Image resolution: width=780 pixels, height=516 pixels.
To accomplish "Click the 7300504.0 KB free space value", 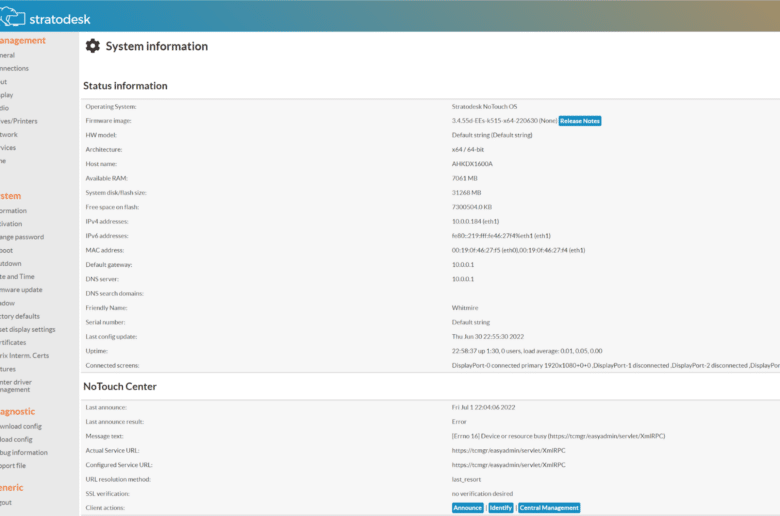I will (472, 207).
